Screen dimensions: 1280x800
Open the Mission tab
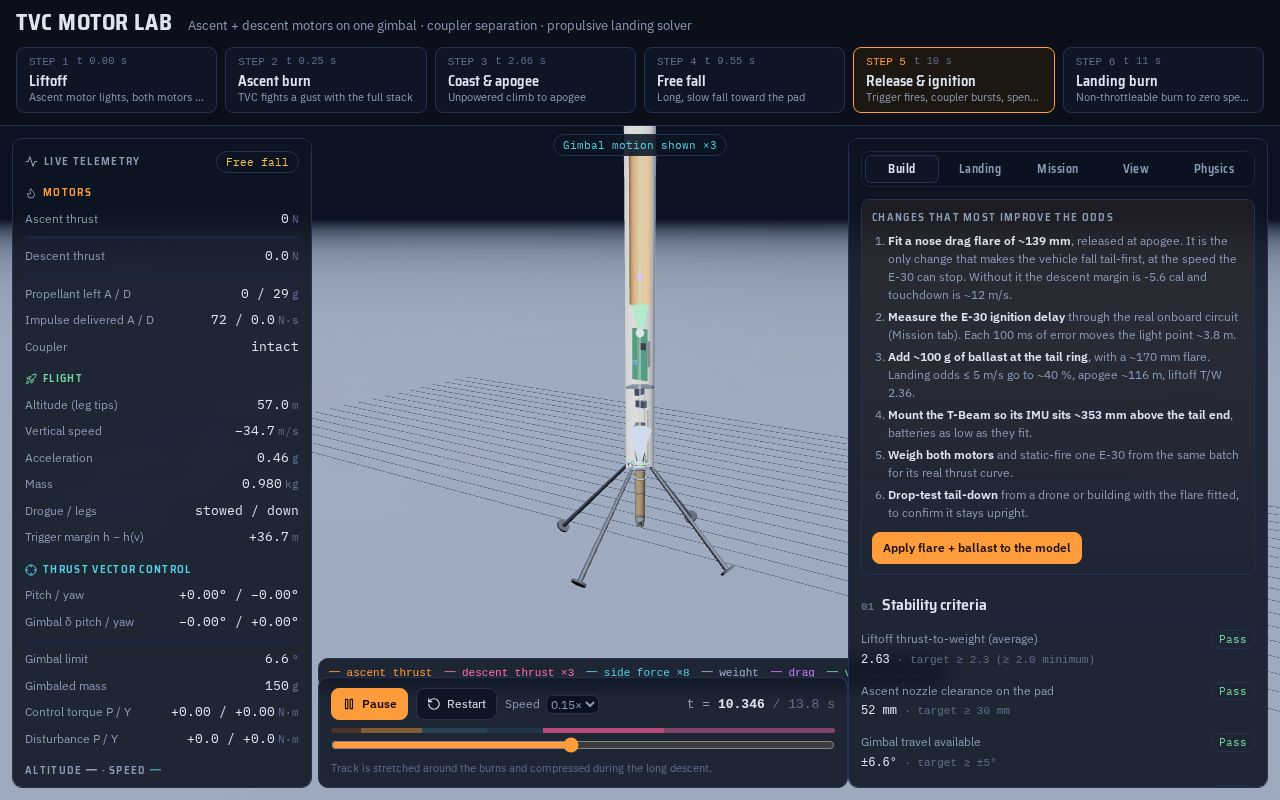(x=1057, y=168)
